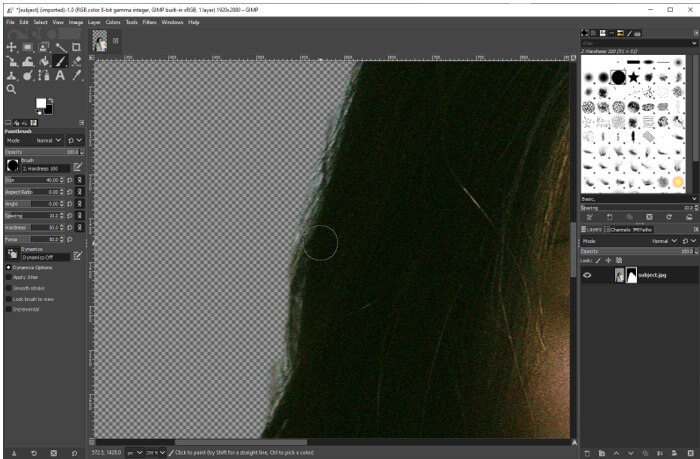Enable Incremental checkbox
700x459 pixels.
8,309
